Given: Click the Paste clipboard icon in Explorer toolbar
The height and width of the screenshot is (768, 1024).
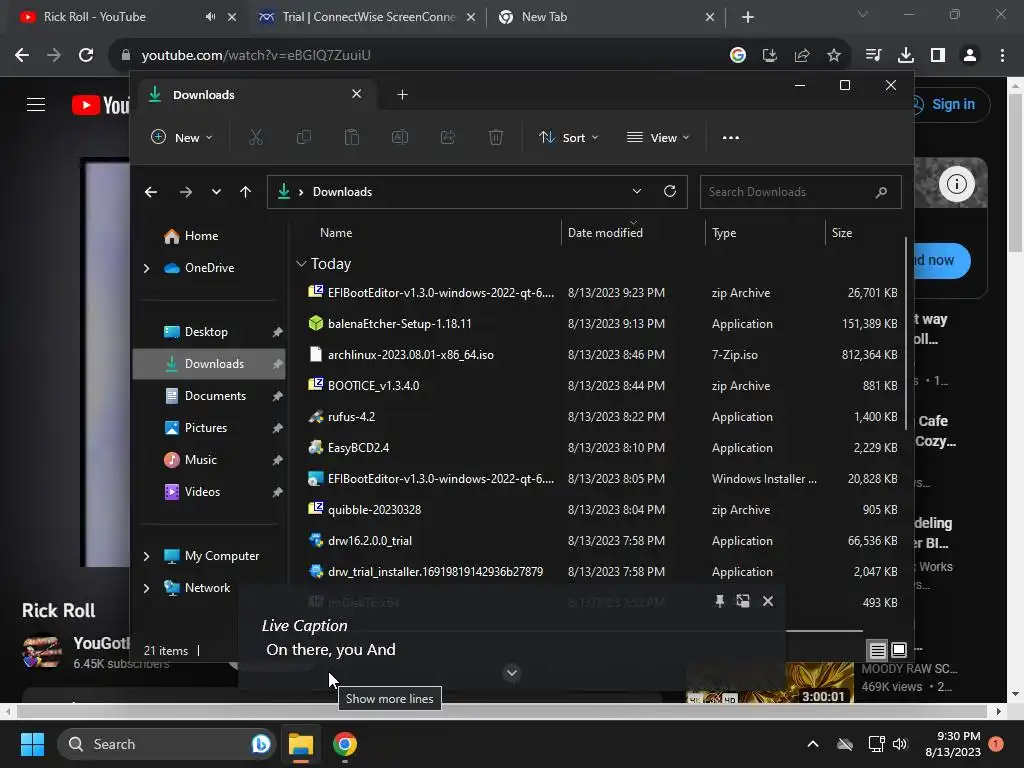Looking at the screenshot, I should (x=352, y=137).
